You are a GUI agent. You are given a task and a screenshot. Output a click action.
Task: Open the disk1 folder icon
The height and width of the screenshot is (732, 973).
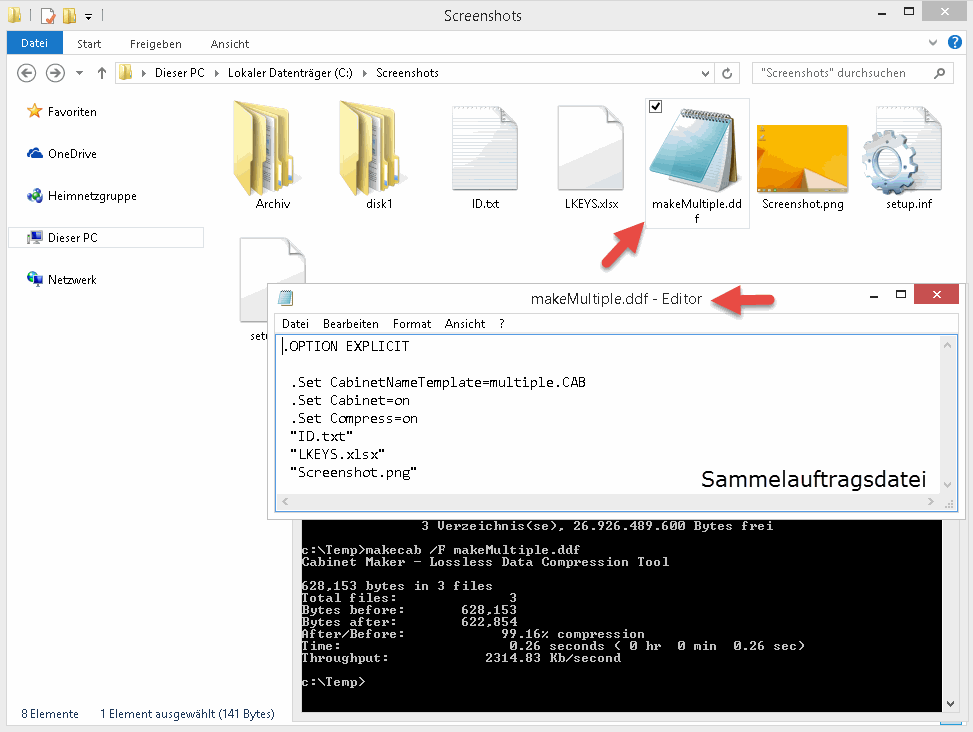(379, 148)
